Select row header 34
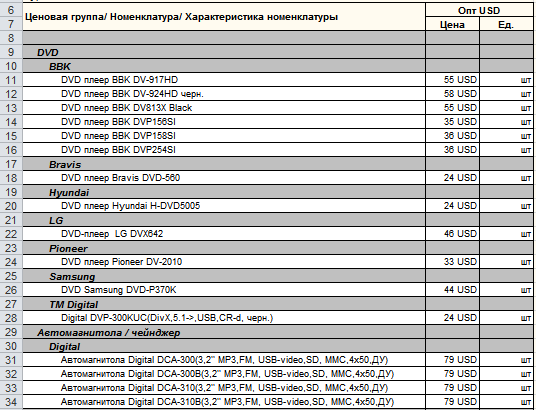 11,402
